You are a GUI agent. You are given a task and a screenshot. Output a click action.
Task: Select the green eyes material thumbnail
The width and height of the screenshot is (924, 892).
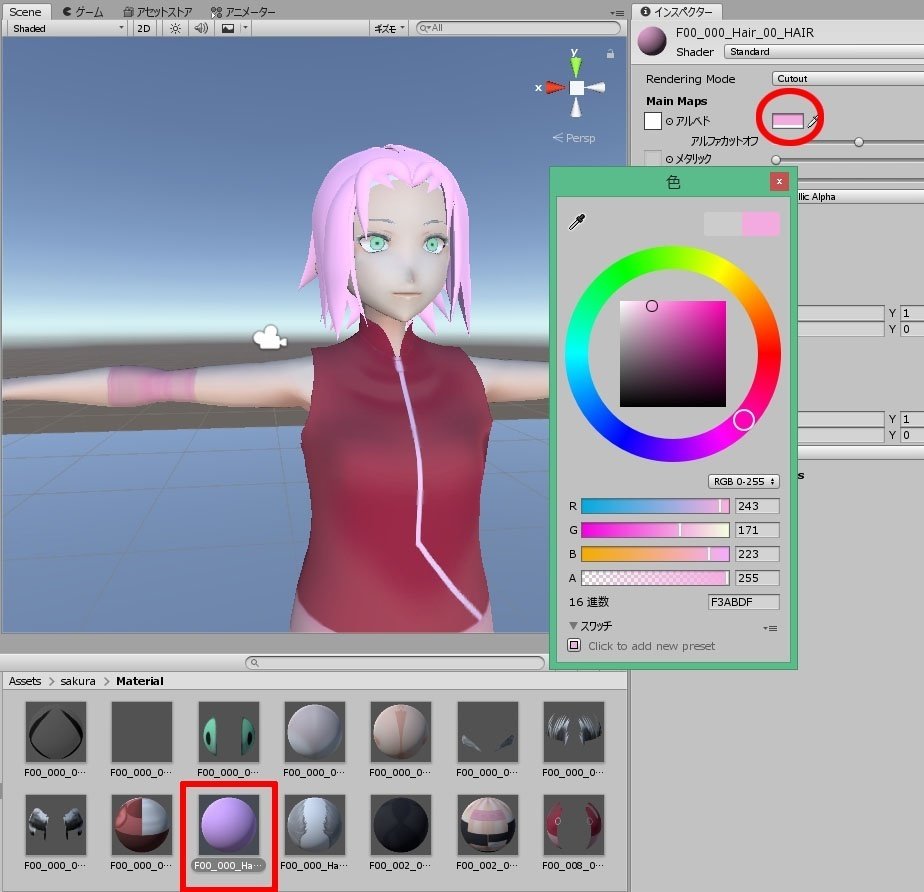229,732
